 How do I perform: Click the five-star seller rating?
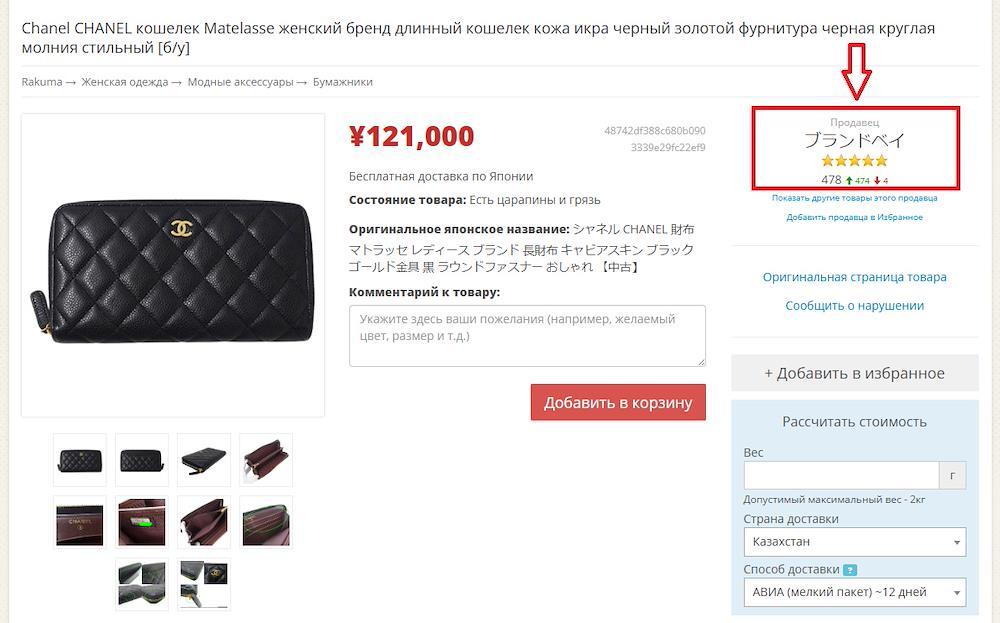coord(855,161)
